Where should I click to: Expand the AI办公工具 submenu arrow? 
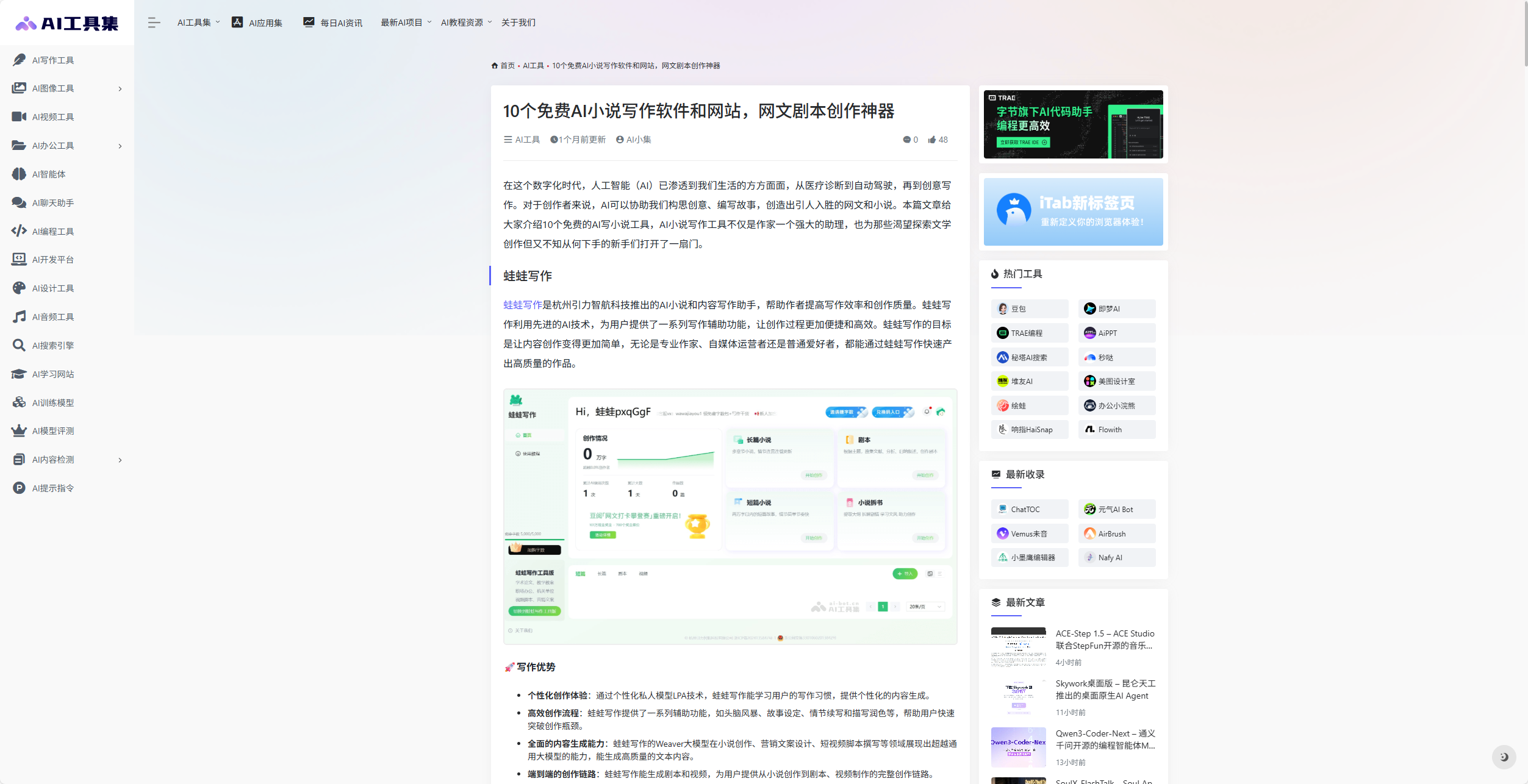(120, 146)
